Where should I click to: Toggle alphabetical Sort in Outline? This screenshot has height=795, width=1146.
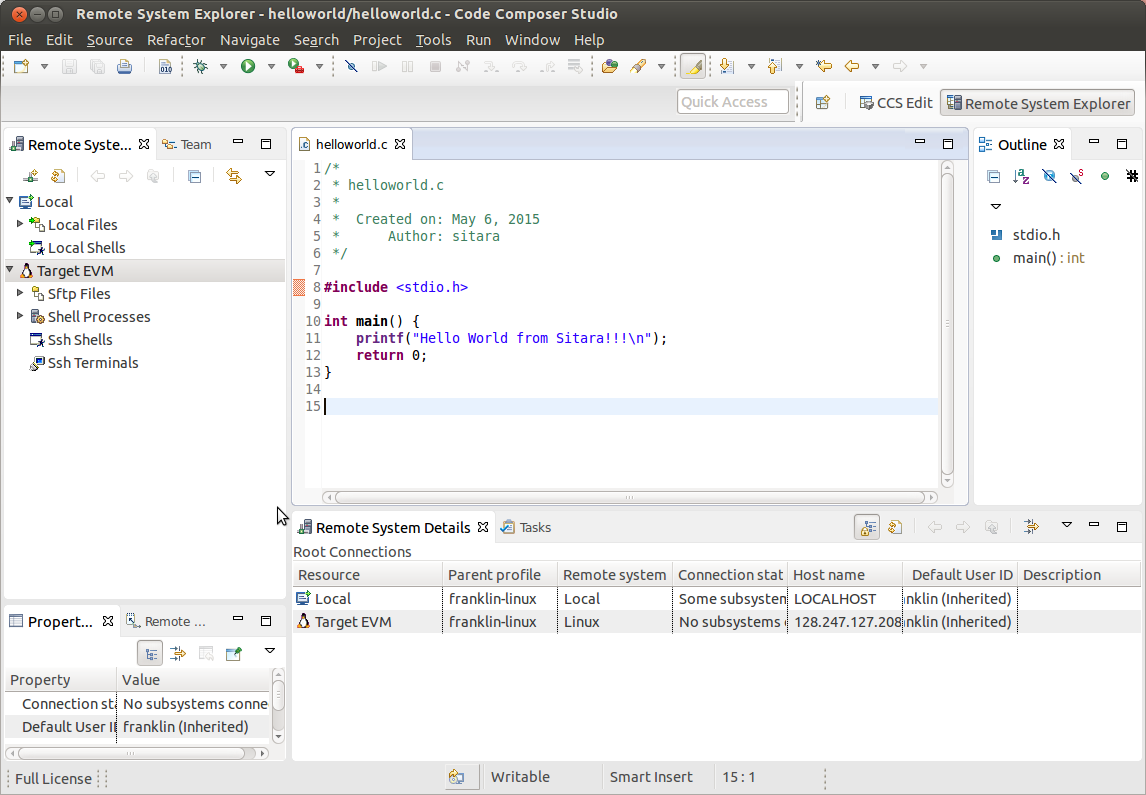coord(1021,176)
